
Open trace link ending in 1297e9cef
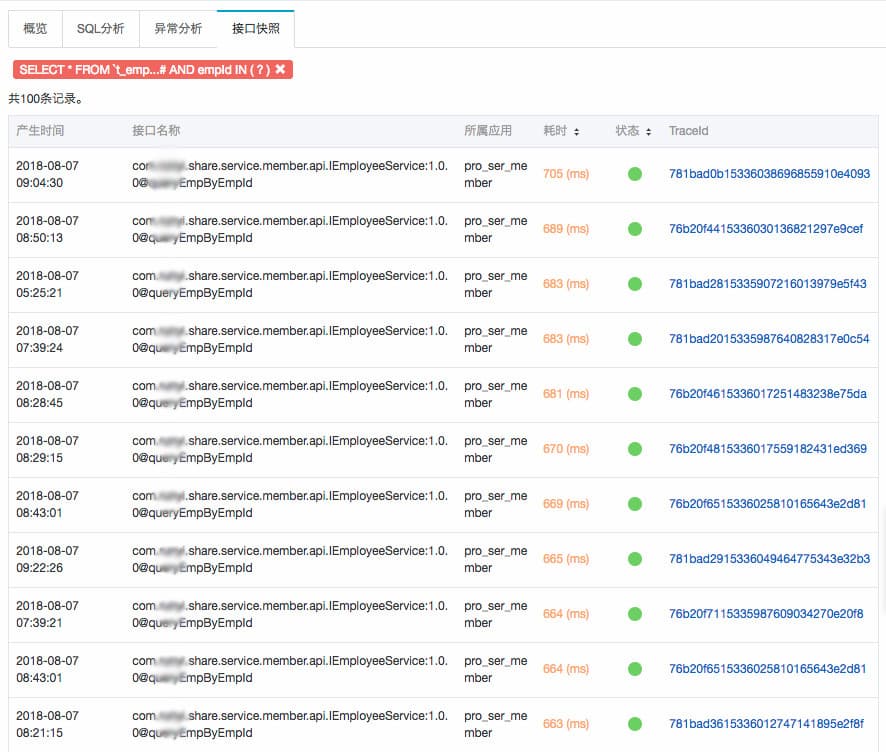pos(766,229)
